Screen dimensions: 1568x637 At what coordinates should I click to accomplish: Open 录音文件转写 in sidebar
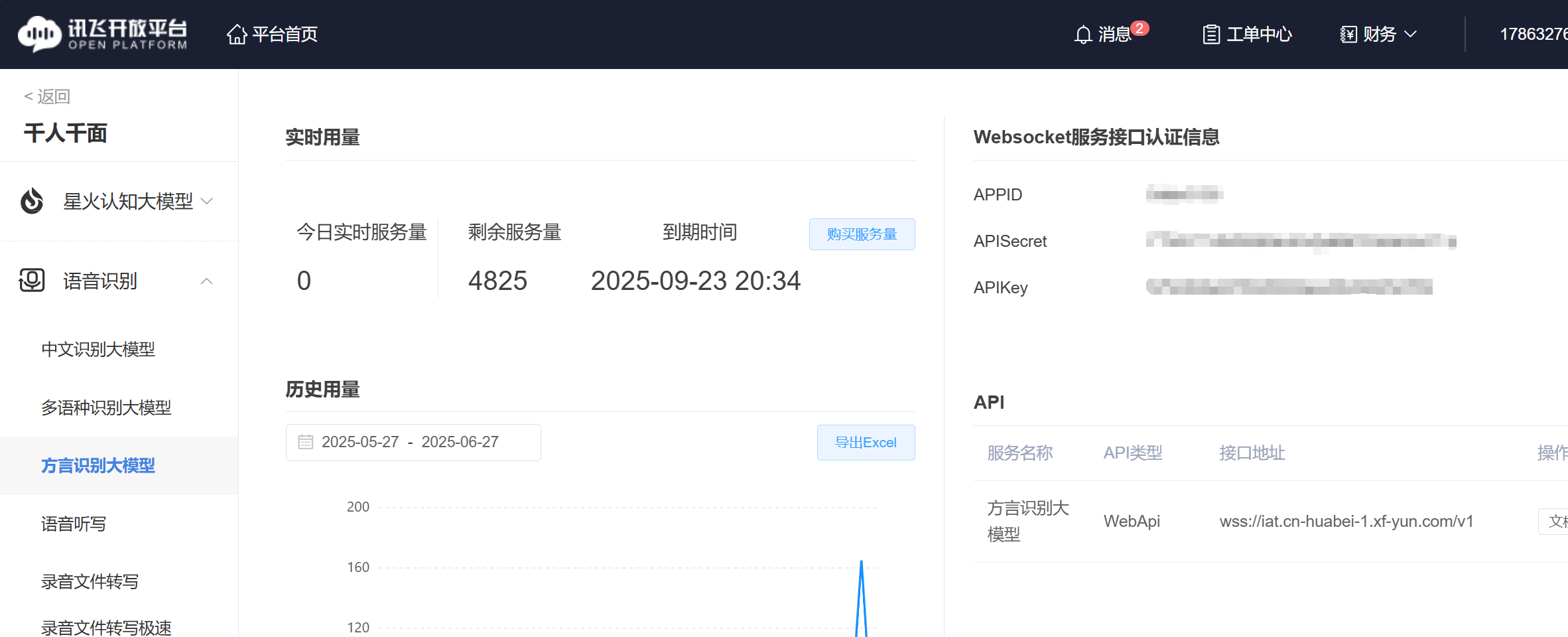[90, 582]
